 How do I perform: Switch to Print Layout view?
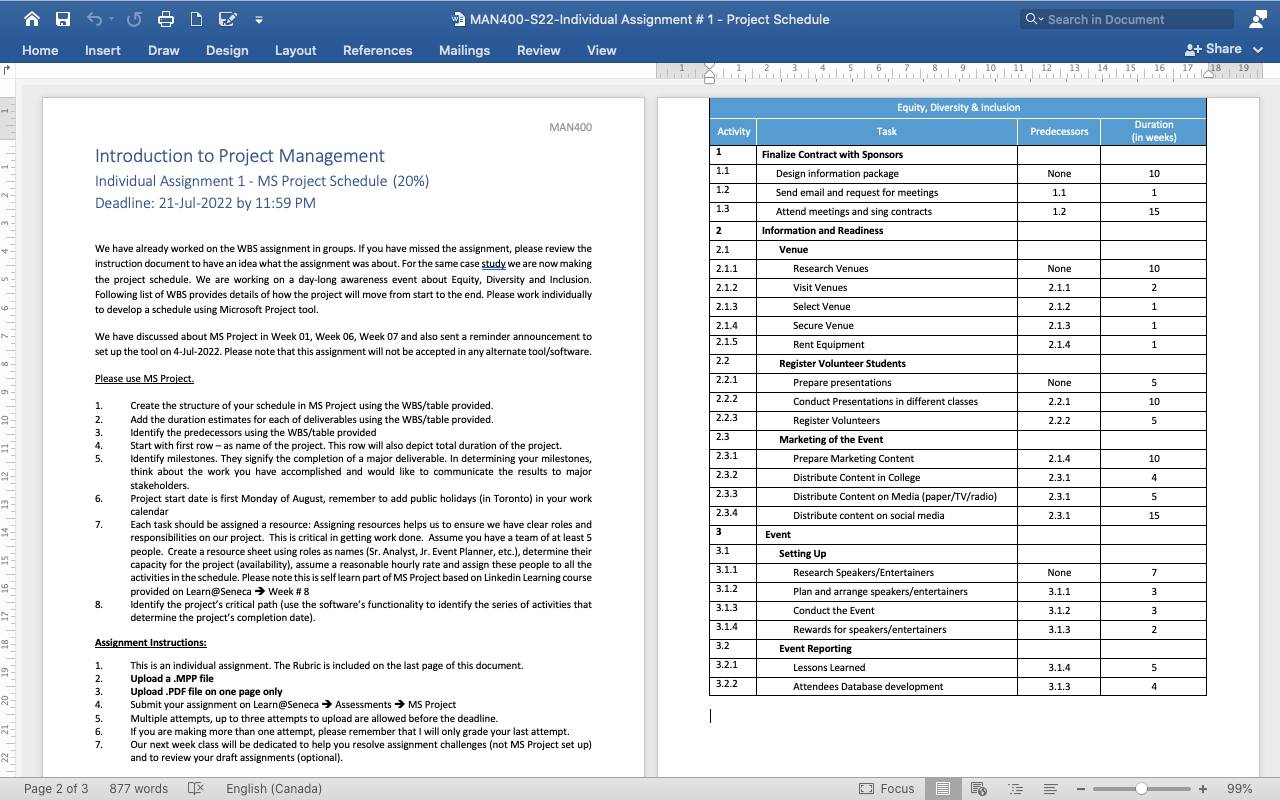click(x=943, y=788)
